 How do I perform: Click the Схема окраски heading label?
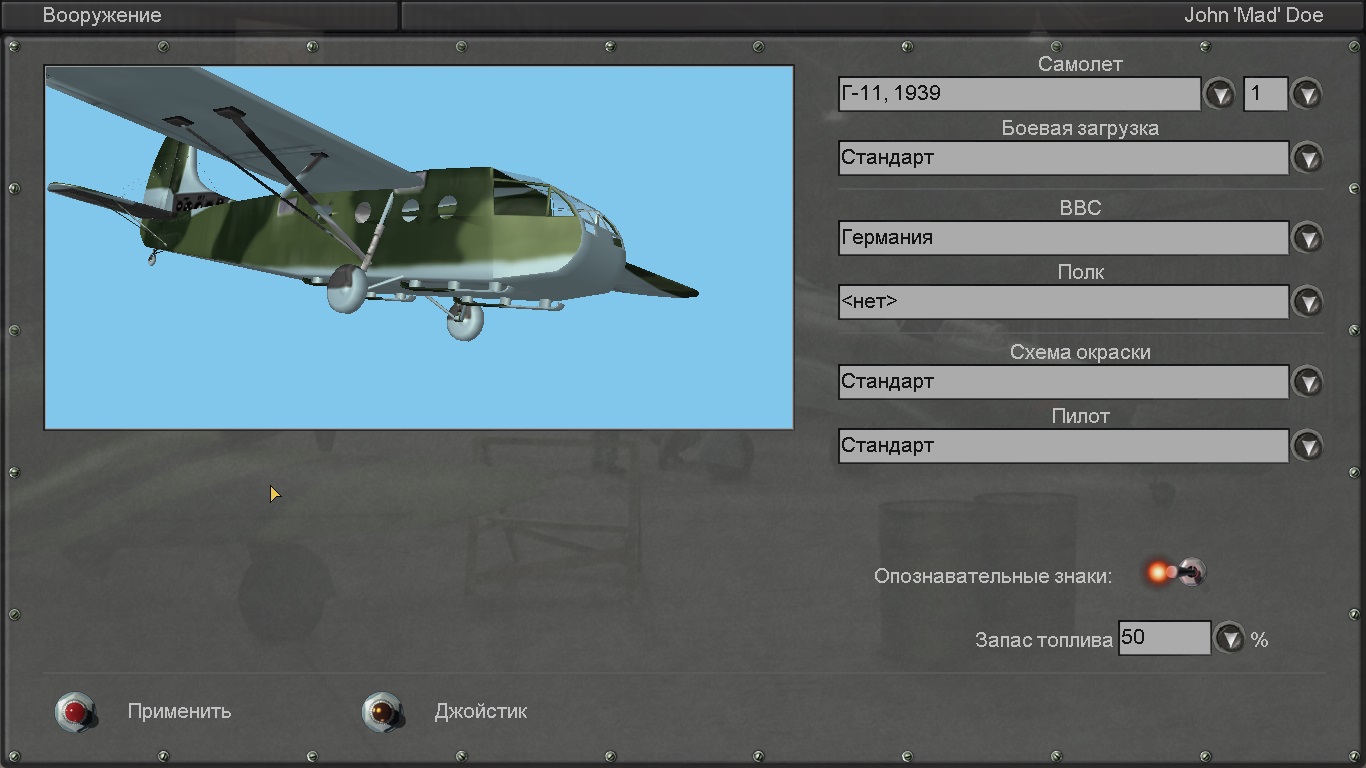click(1080, 353)
